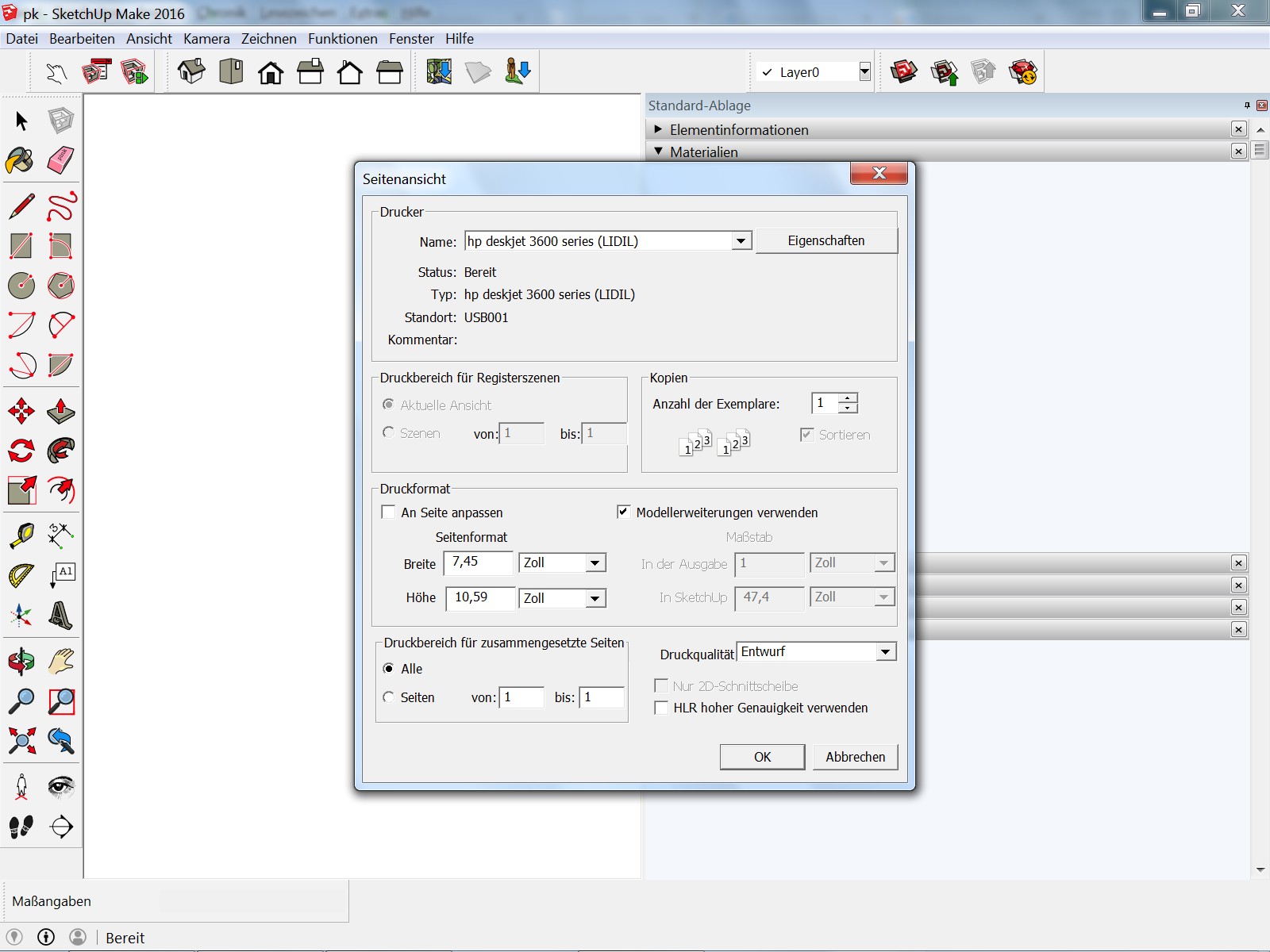Click the Eigenschaften button
Screen dimensions: 1270x952
826,241
